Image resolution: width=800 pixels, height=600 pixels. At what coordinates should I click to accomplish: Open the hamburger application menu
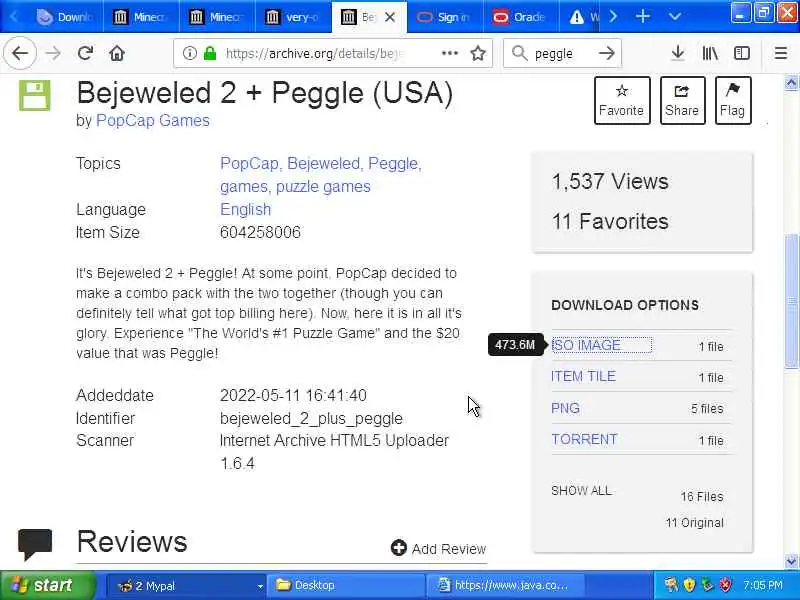click(781, 53)
